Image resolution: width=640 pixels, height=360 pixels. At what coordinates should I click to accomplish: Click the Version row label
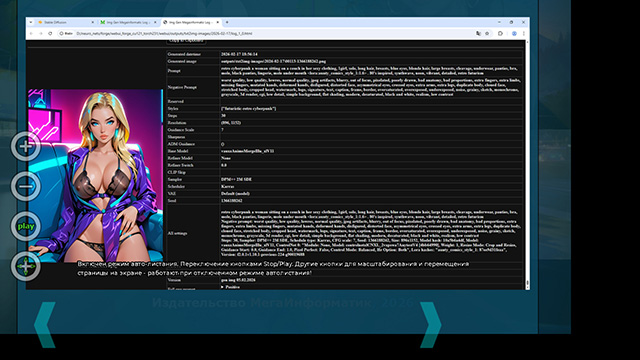[174, 280]
